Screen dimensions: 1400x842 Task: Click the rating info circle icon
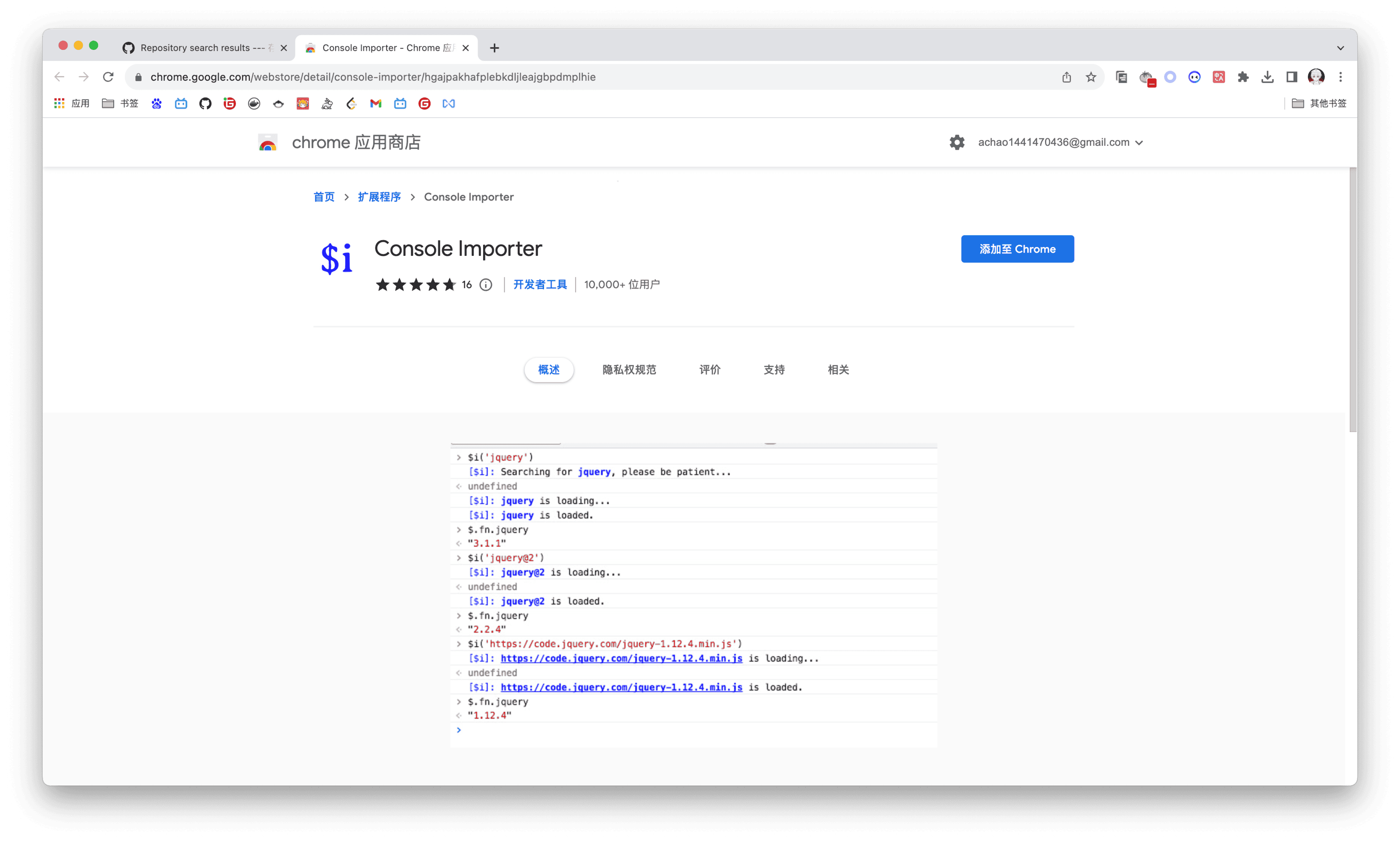(x=486, y=285)
